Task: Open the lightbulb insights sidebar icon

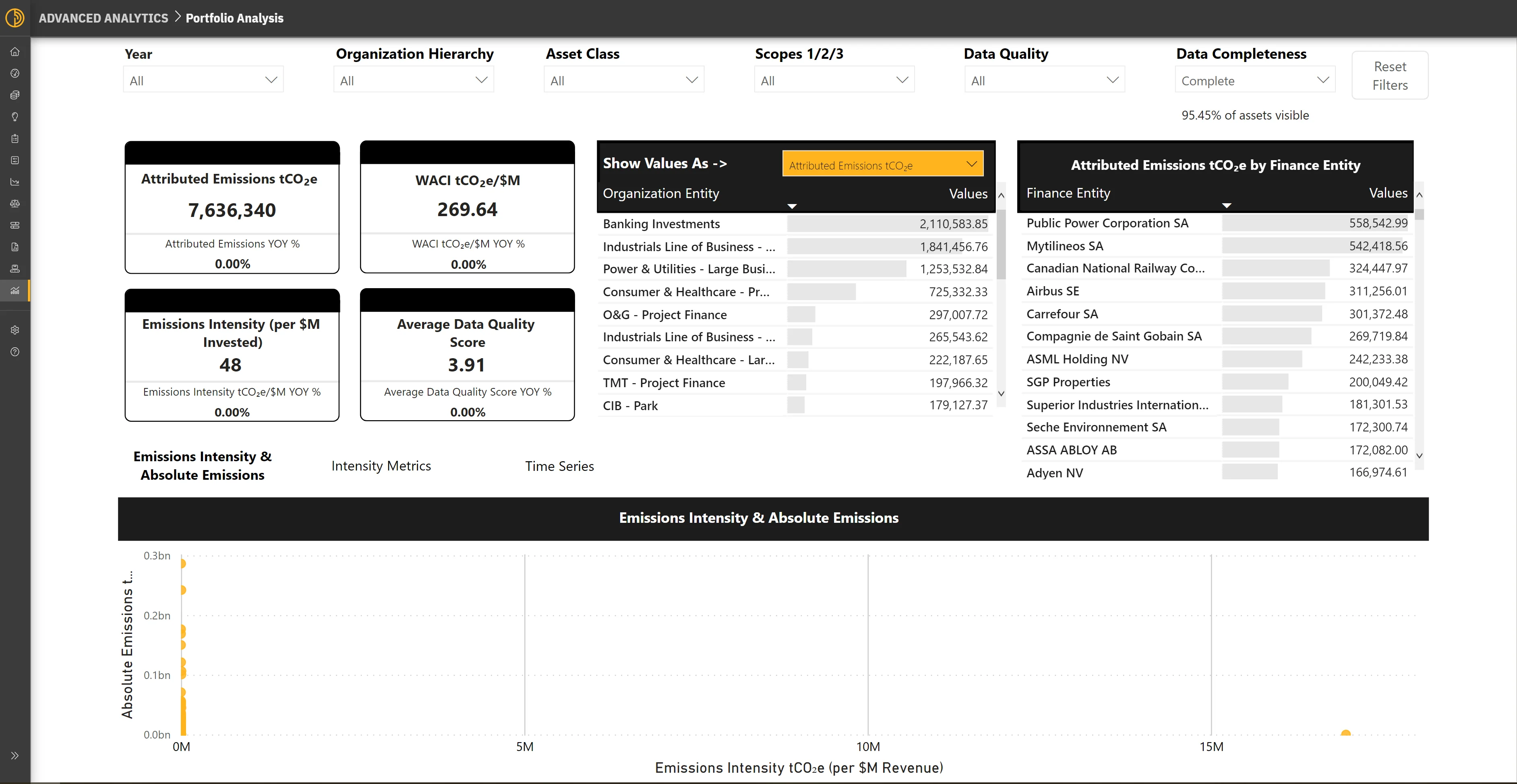Action: tap(15, 117)
